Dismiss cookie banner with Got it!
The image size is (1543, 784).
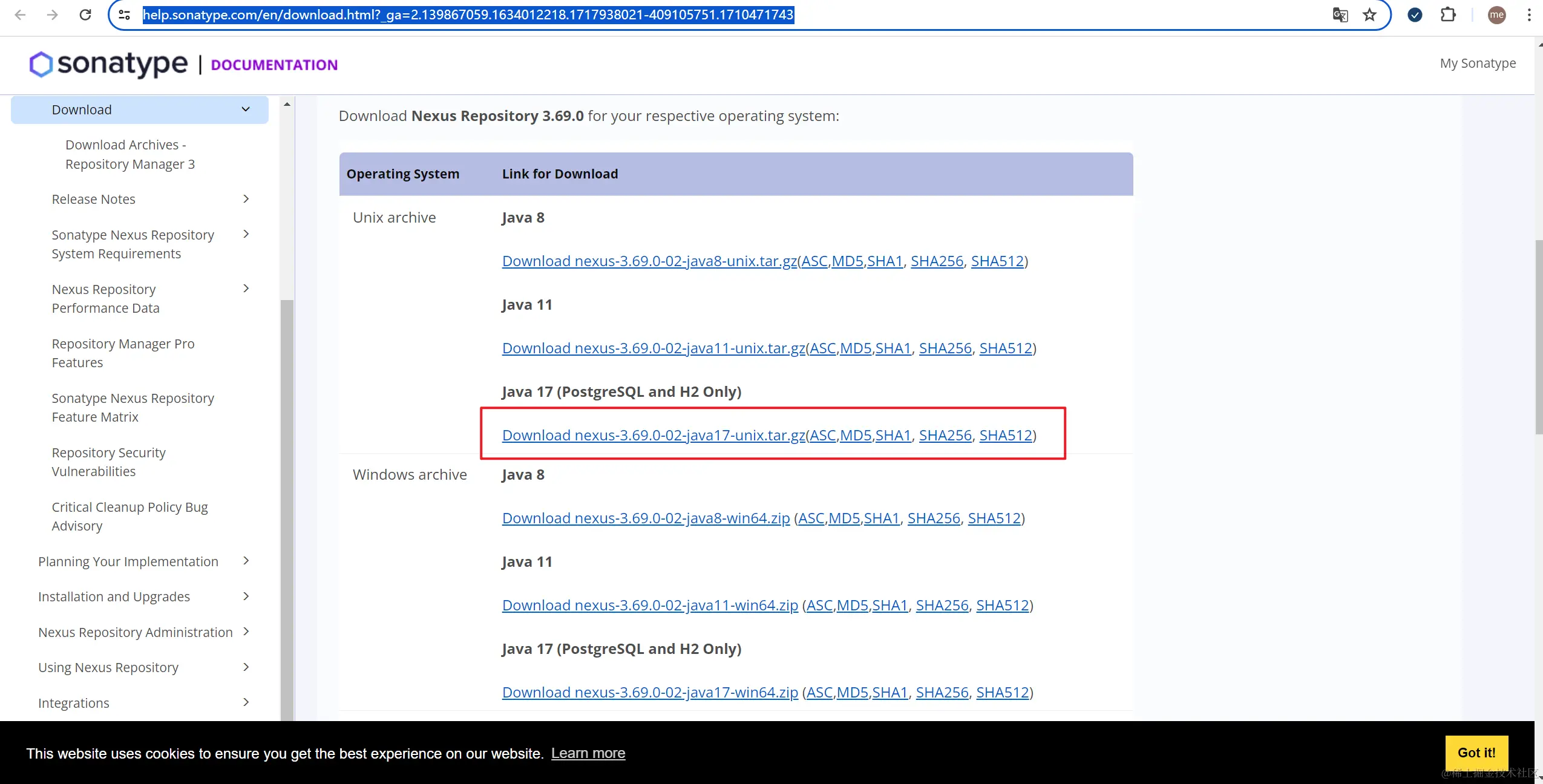[1476, 753]
